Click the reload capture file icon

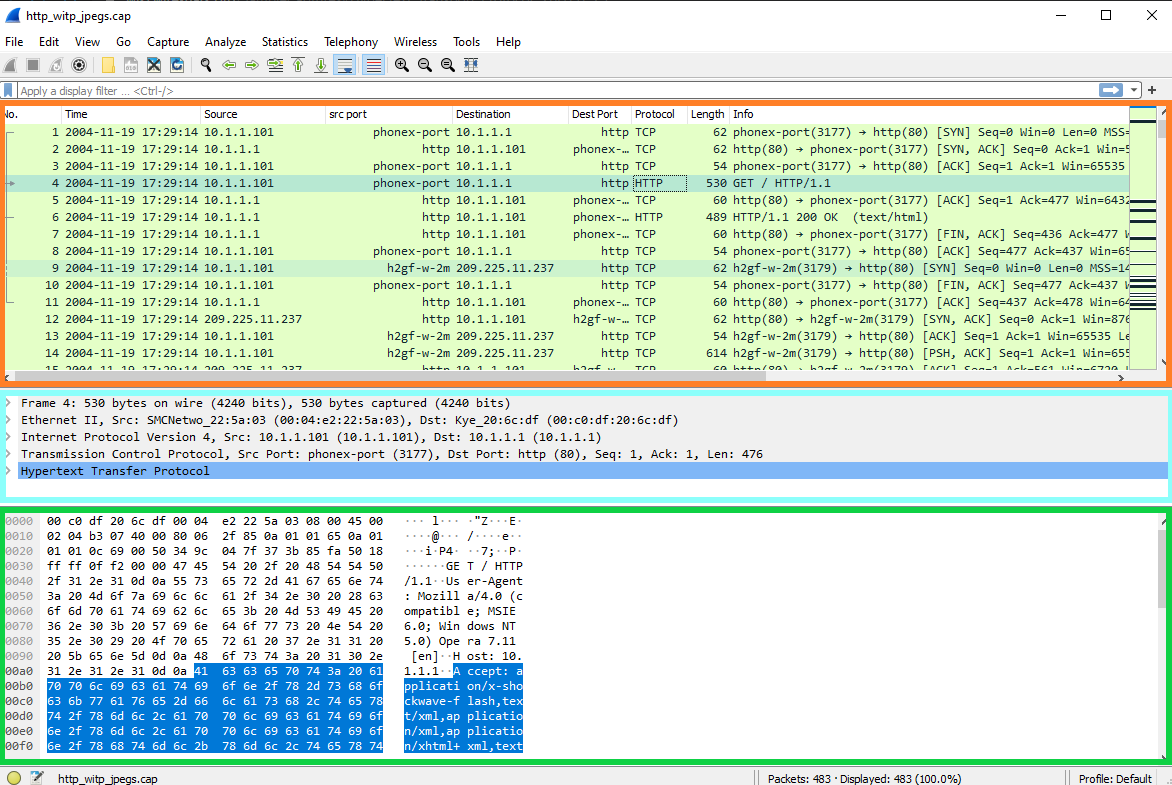[x=177, y=65]
